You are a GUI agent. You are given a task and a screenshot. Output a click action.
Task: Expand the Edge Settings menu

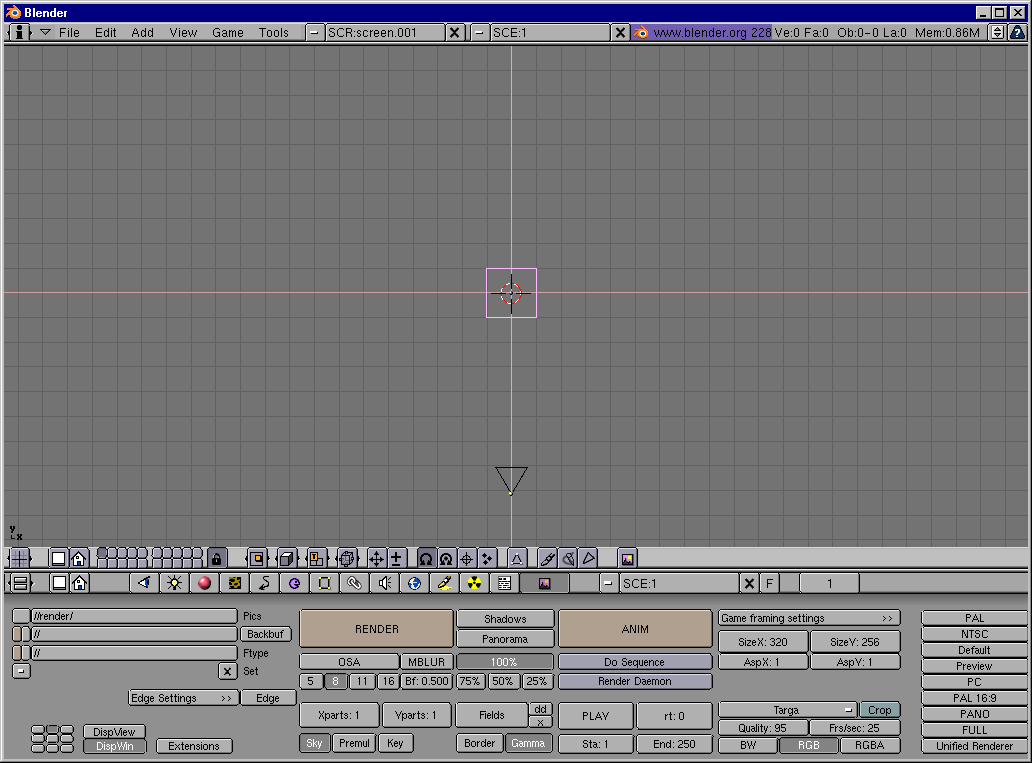(x=183, y=698)
